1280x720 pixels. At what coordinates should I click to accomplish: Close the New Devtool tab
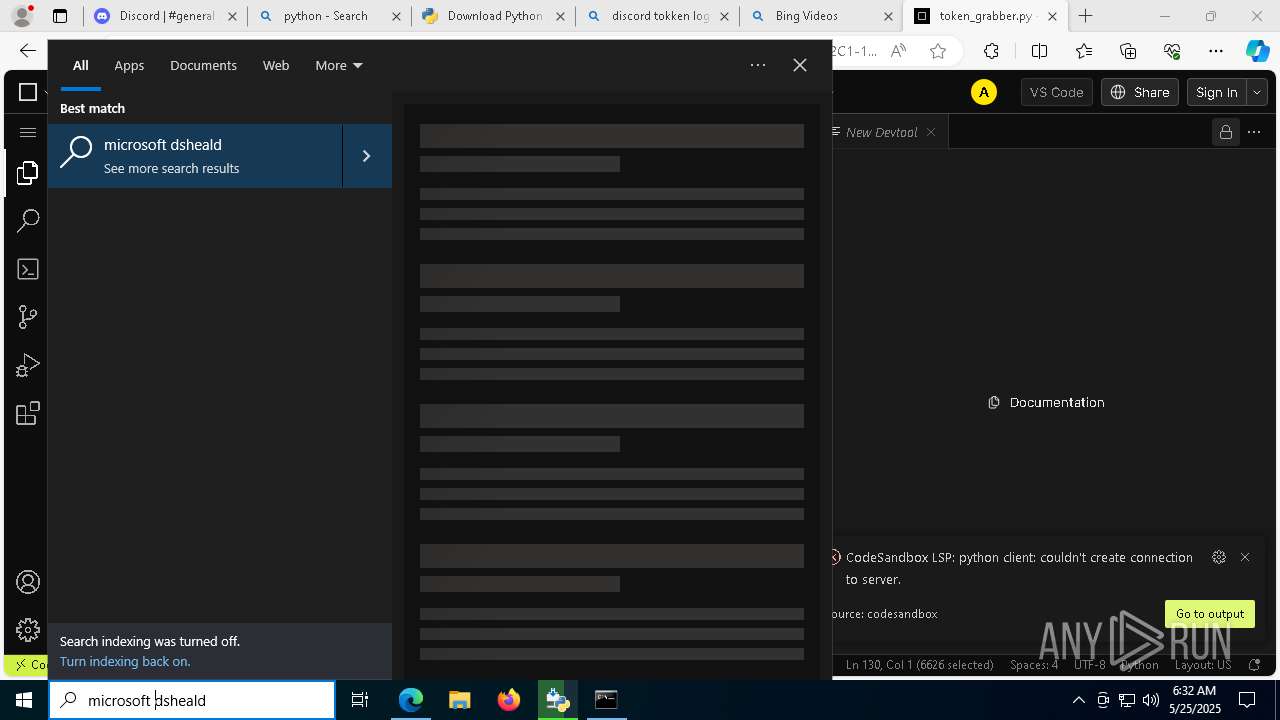click(x=930, y=132)
